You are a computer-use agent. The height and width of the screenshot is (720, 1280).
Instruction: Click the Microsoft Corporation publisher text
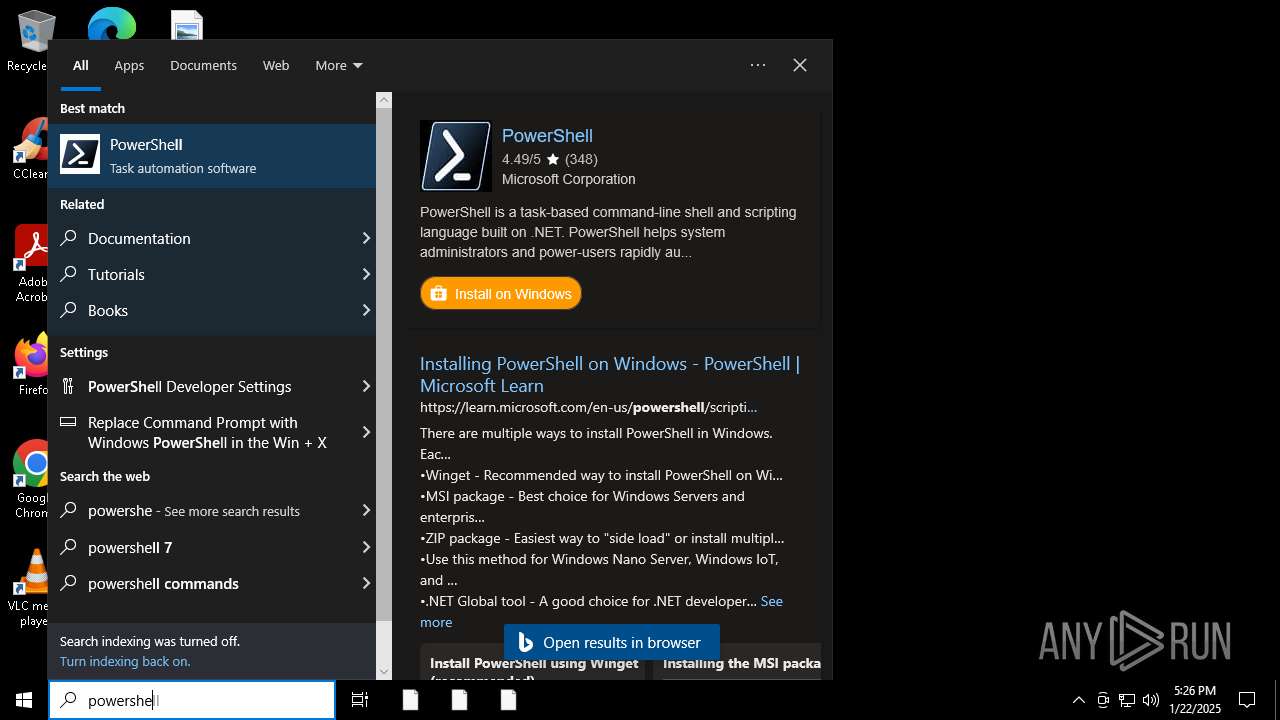click(568, 179)
